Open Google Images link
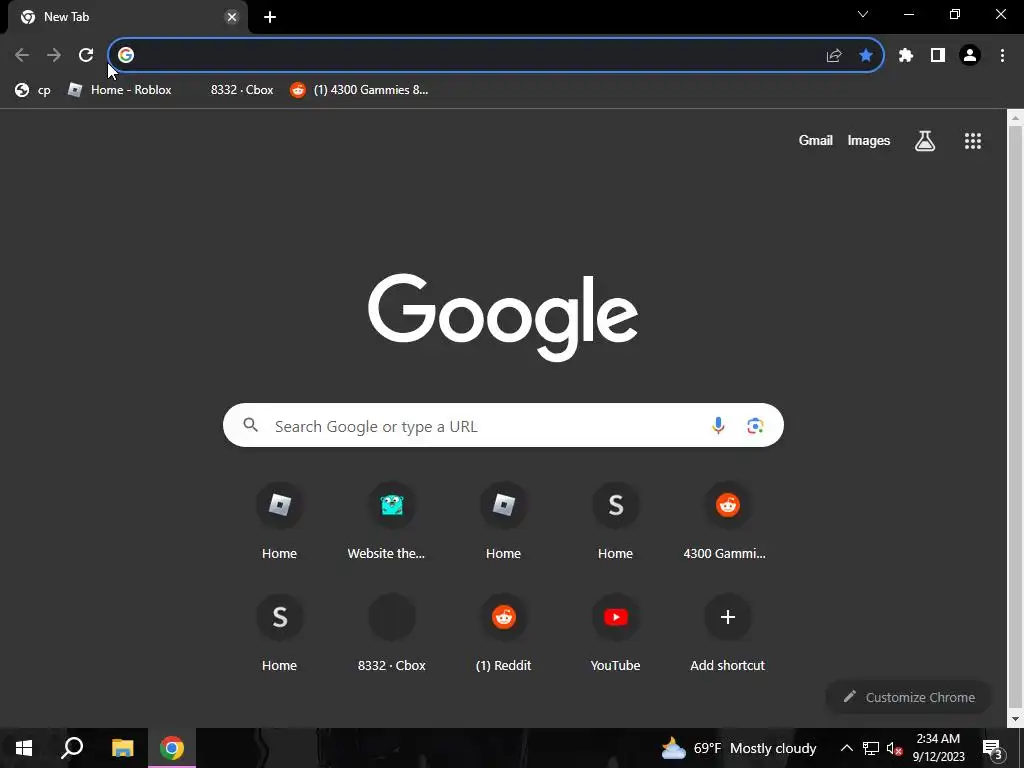This screenshot has width=1024, height=768. [x=869, y=140]
